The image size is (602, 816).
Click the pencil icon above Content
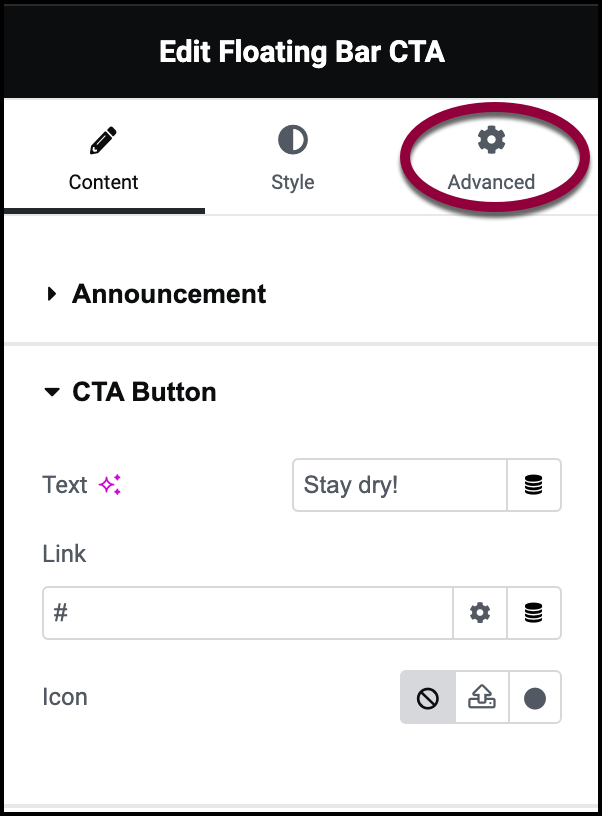tap(103, 142)
